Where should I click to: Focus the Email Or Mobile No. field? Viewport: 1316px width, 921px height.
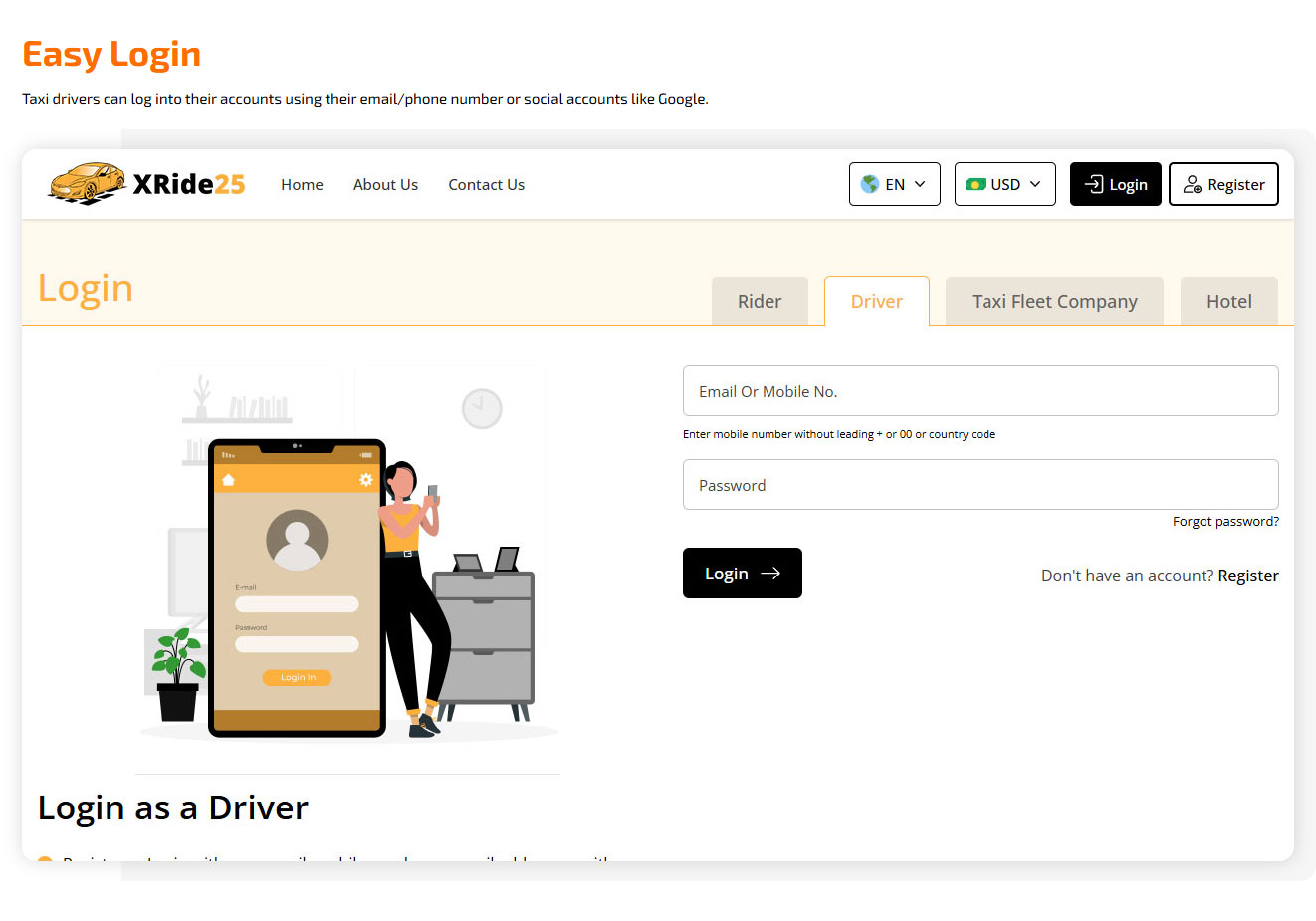pos(981,391)
